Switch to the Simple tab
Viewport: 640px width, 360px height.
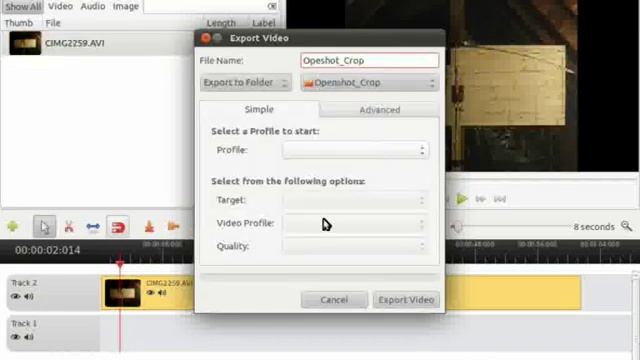pos(259,109)
